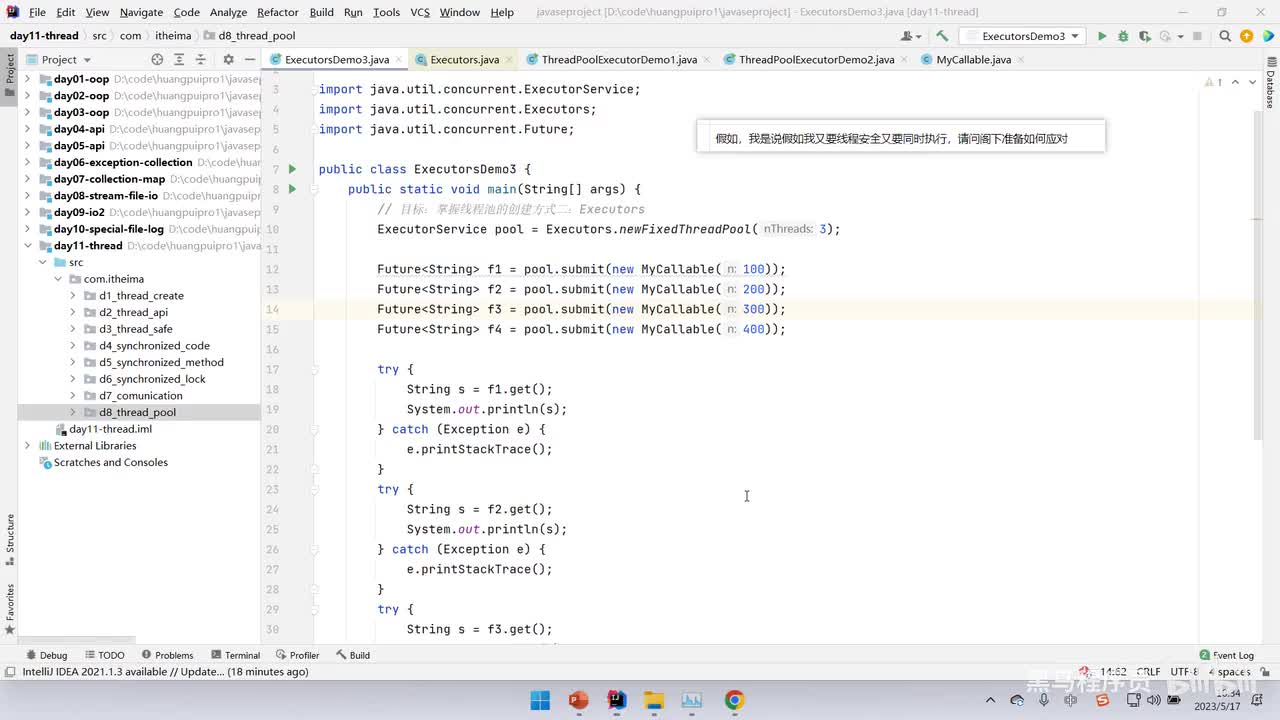The height and width of the screenshot is (720, 1280).
Task: Stop the running process with the Stop button
Action: [1197, 36]
